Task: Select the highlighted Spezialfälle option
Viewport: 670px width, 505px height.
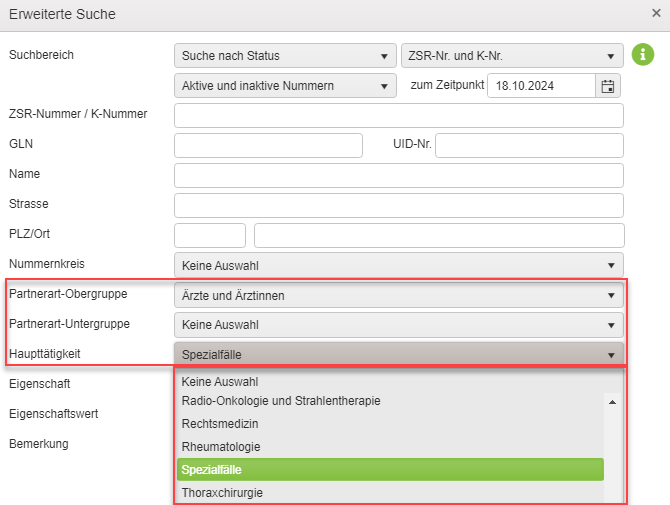Action: tap(390, 470)
